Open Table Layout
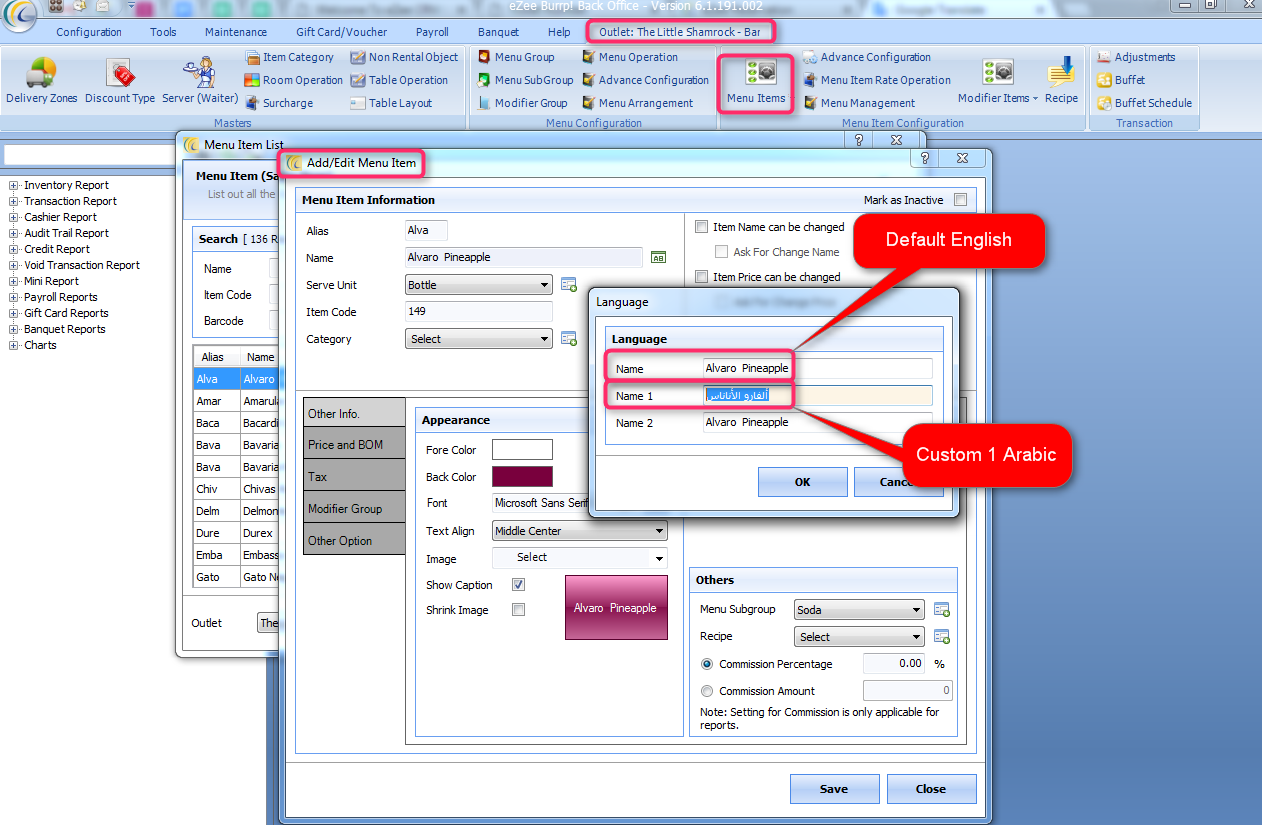Image resolution: width=1262 pixels, height=825 pixels. point(391,103)
